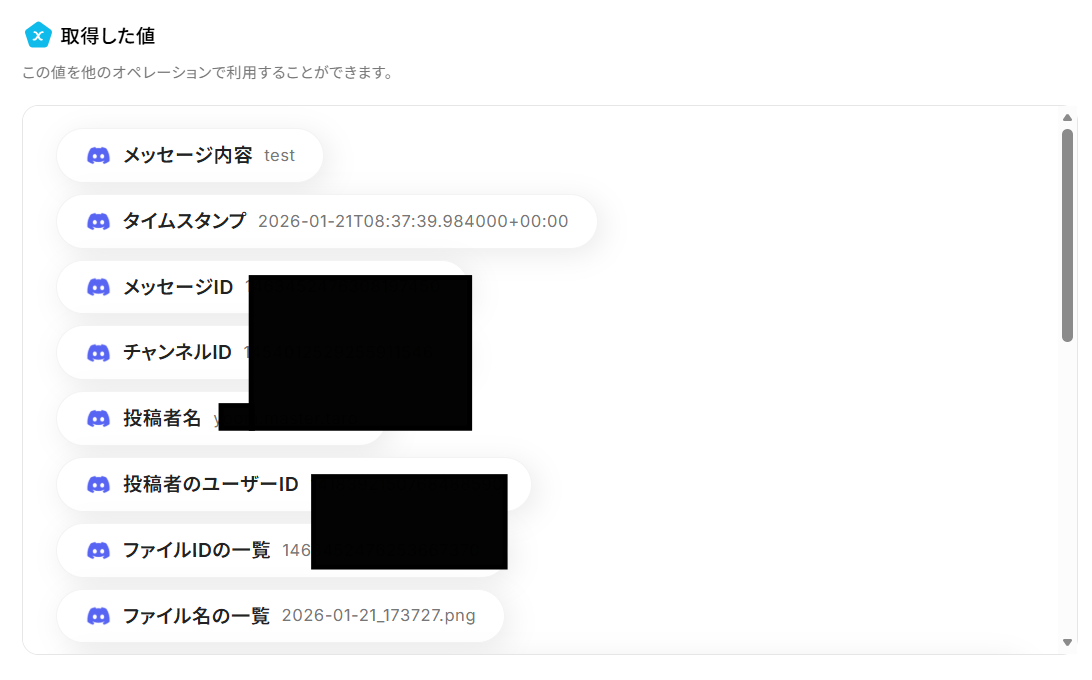Screen dimensions: 1092x680
Task: Click the Discord icon beside タイムスタンプ
Action: (98, 222)
